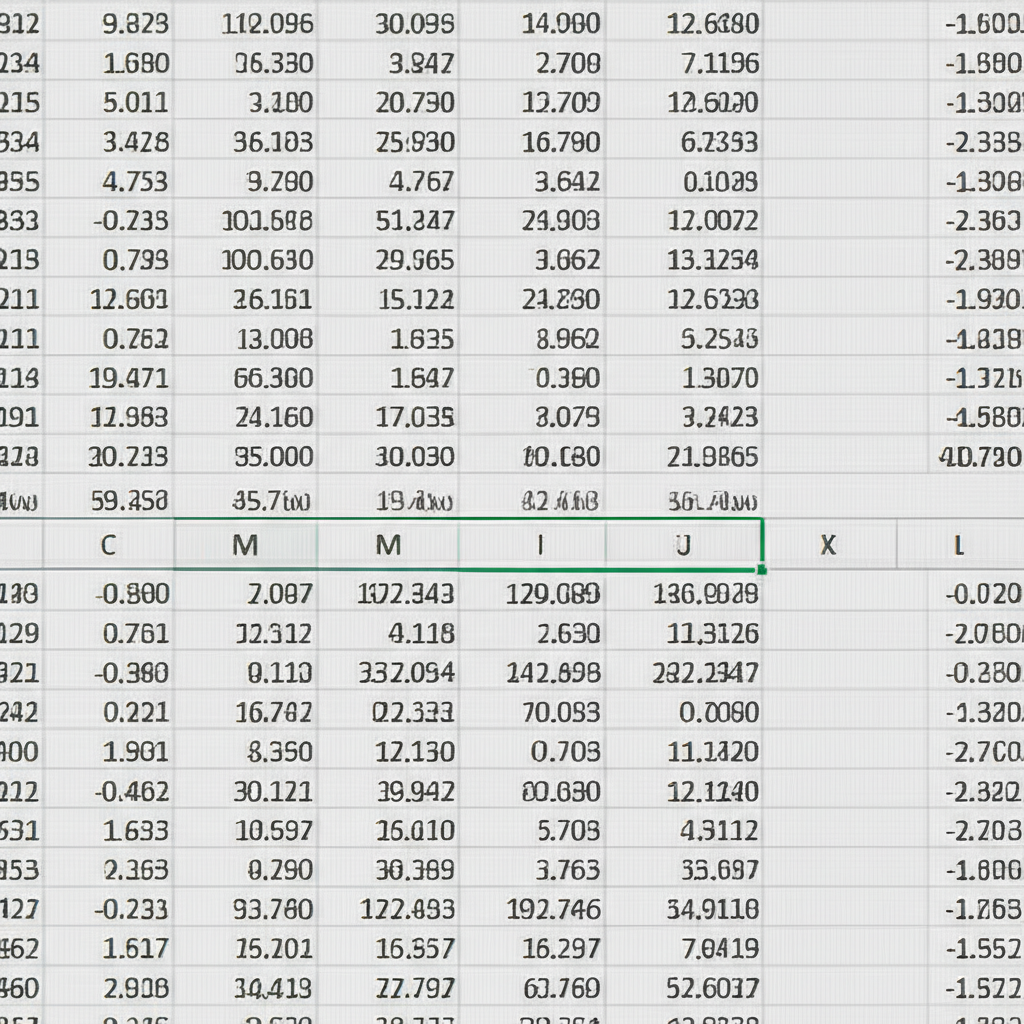
Task: Select the cell with 19.471
Action: (108, 377)
